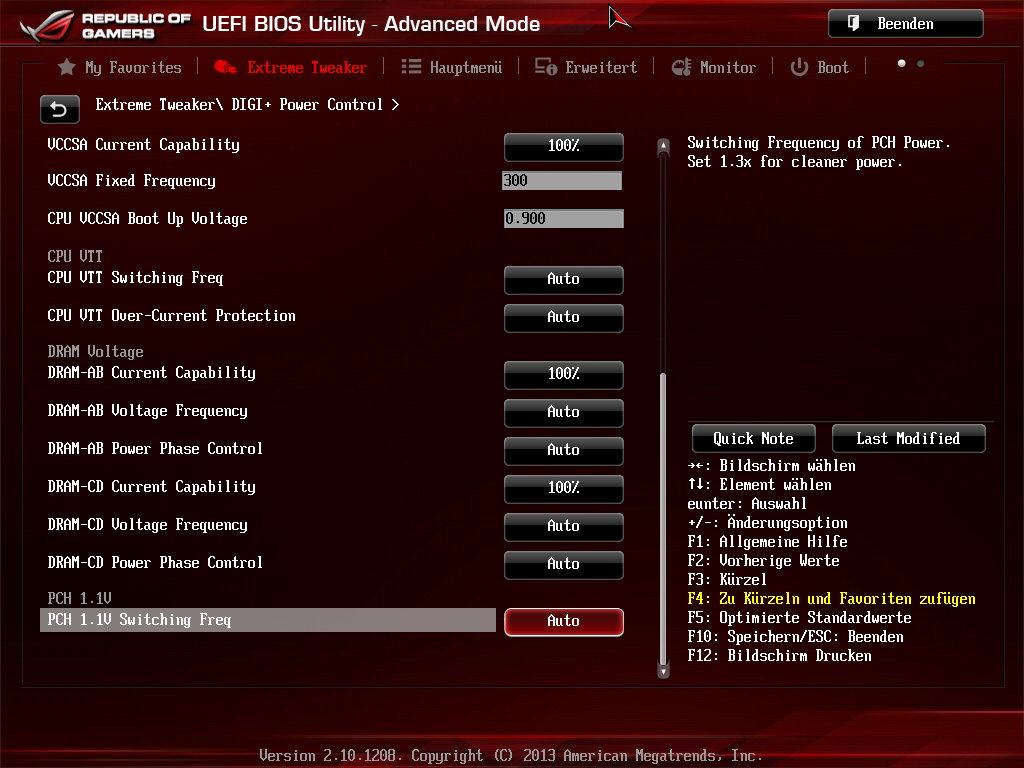Open DRAM-AB Voltage Frequency dropdown
The width and height of the screenshot is (1024, 768).
point(564,411)
